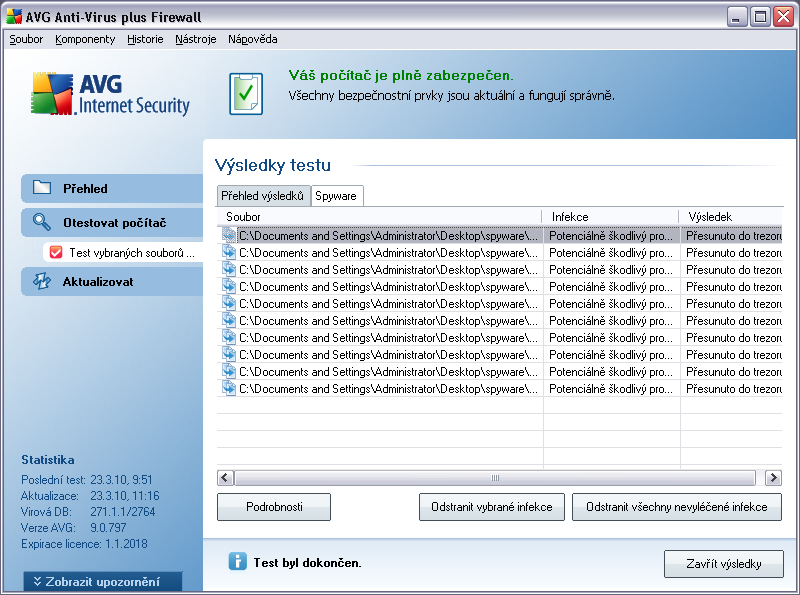Sort by the Výsledek column header
This screenshot has height=595, width=800.
coord(731,217)
